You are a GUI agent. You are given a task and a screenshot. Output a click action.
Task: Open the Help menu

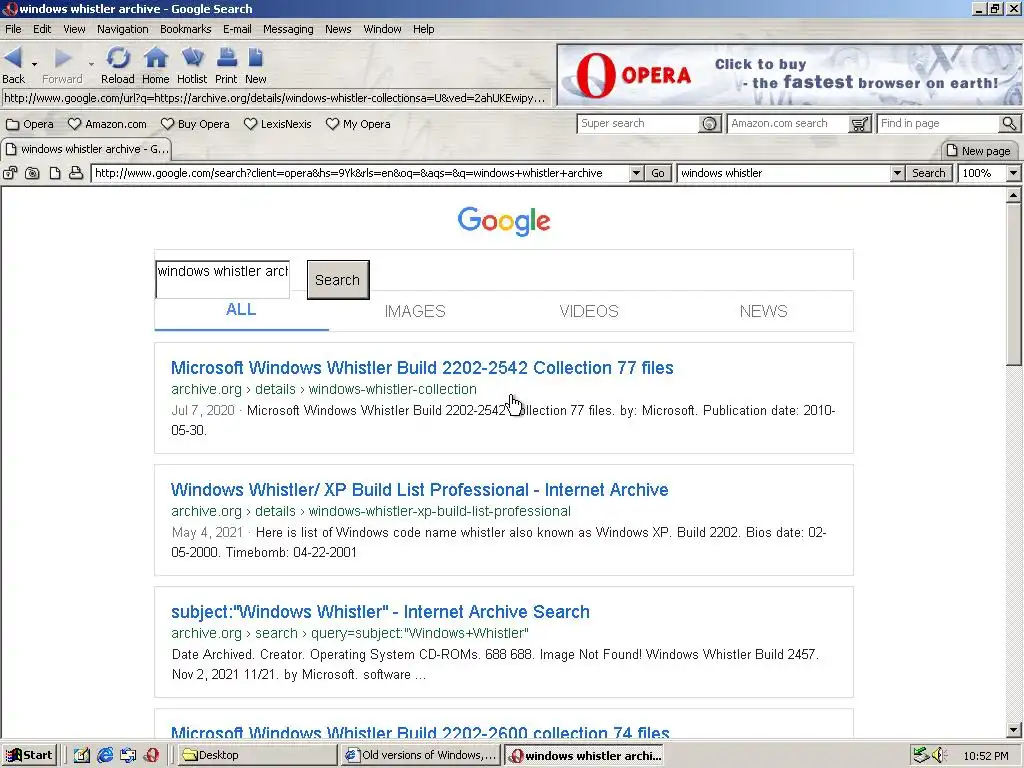click(x=423, y=29)
